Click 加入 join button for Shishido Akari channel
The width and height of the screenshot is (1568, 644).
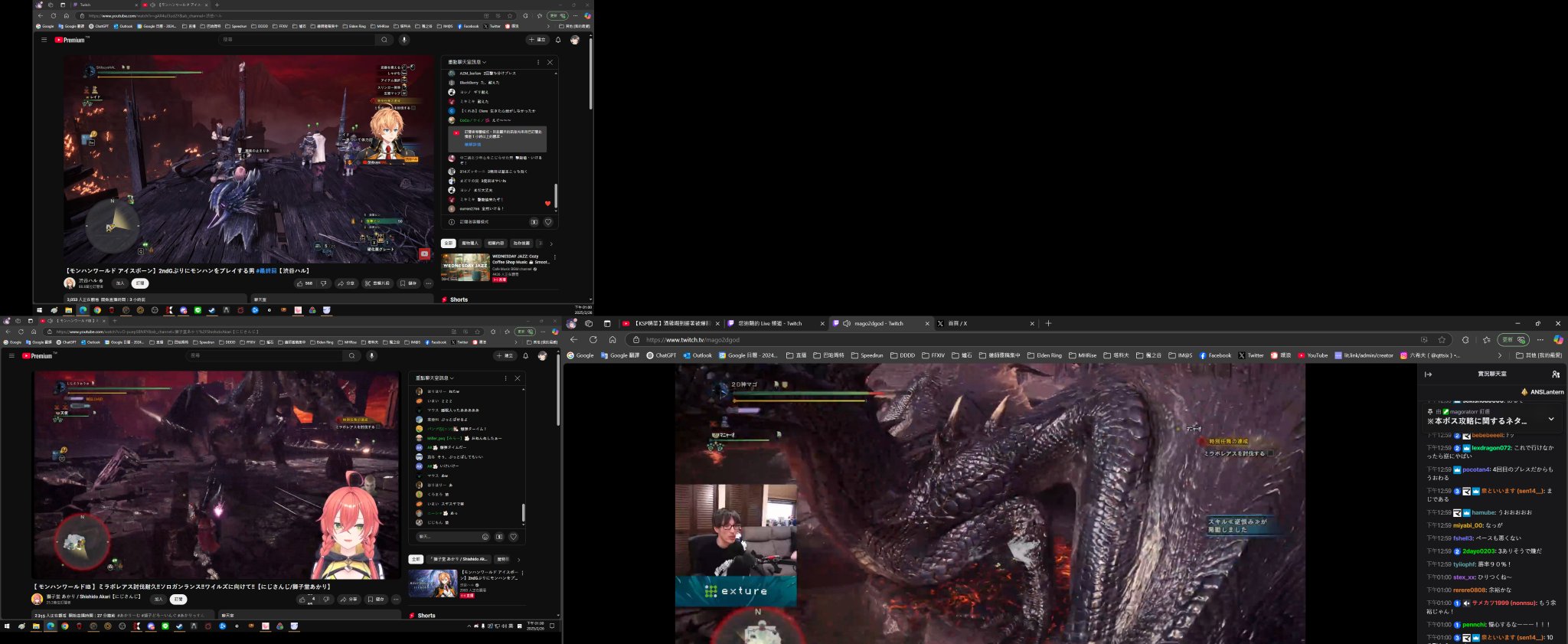pyautogui.click(x=158, y=600)
